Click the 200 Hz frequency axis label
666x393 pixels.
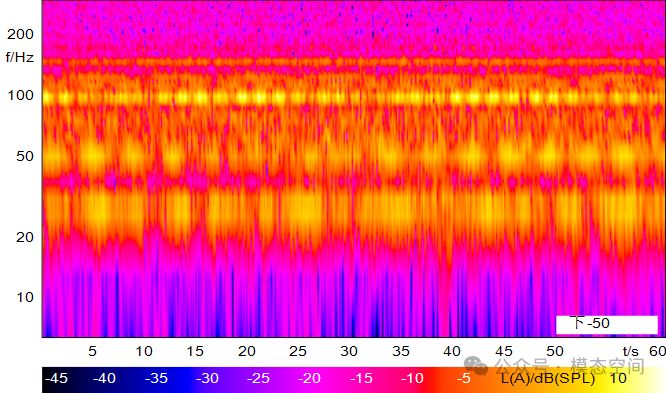pyautogui.click(x=20, y=34)
